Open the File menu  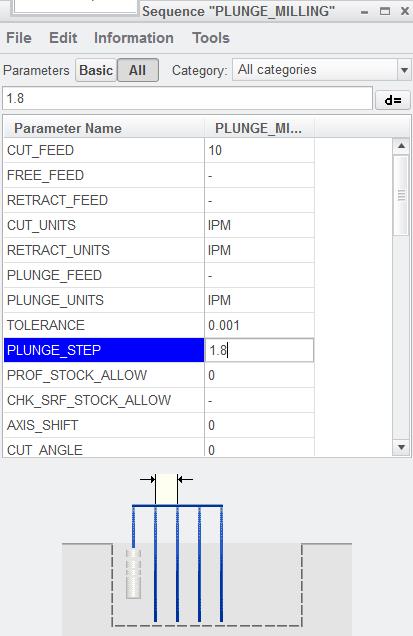19,38
